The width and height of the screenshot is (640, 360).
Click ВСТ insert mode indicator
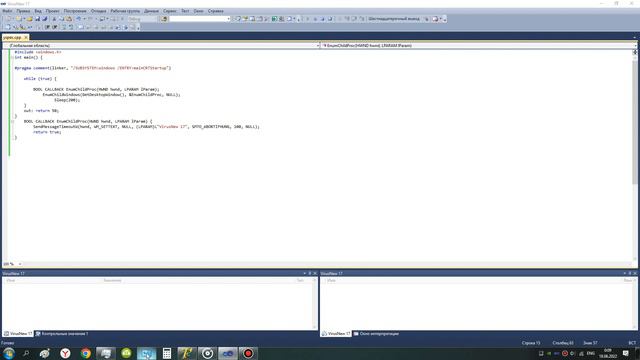tap(632, 343)
